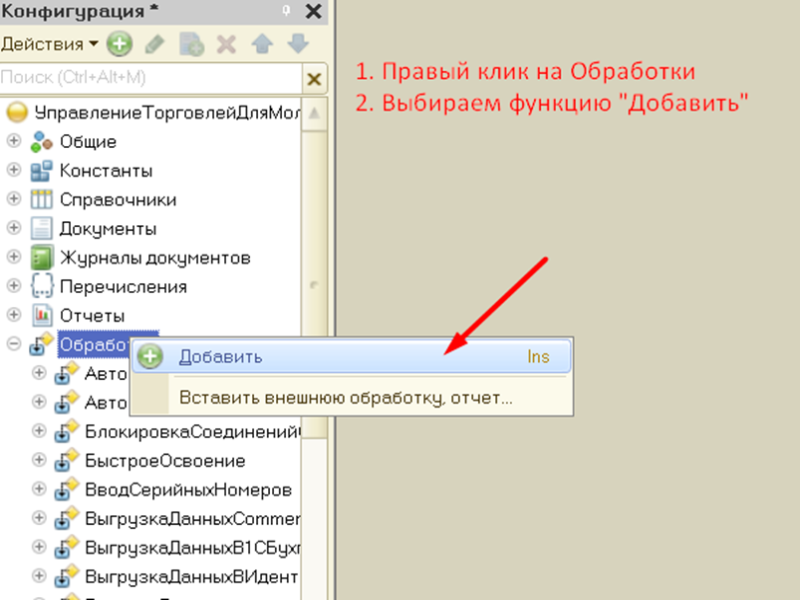The height and width of the screenshot is (600, 800).
Task: Expand the Отчеты branch
Action: tap(14, 315)
